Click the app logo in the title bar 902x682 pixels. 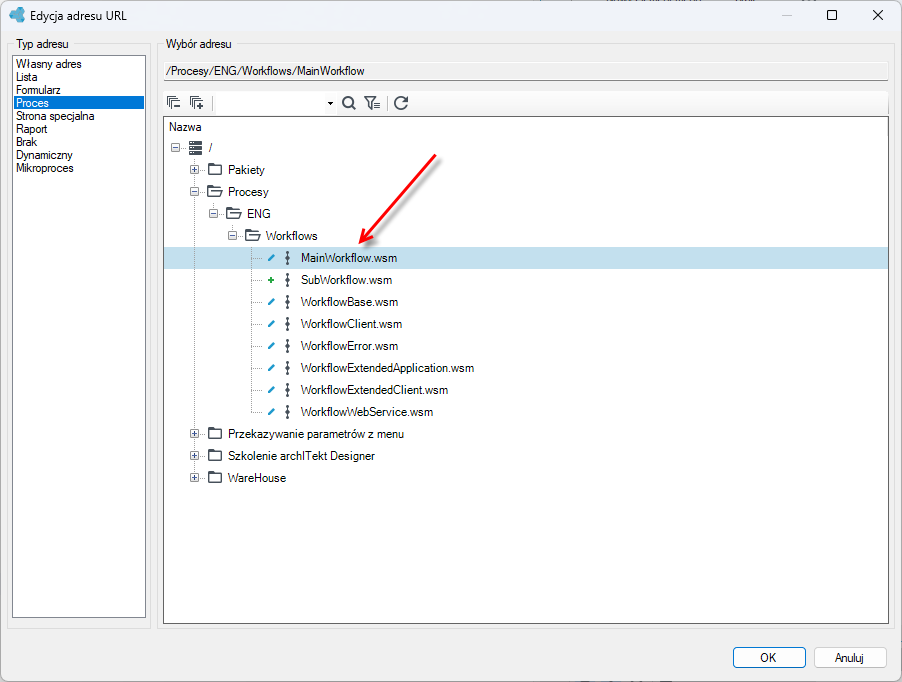point(17,15)
